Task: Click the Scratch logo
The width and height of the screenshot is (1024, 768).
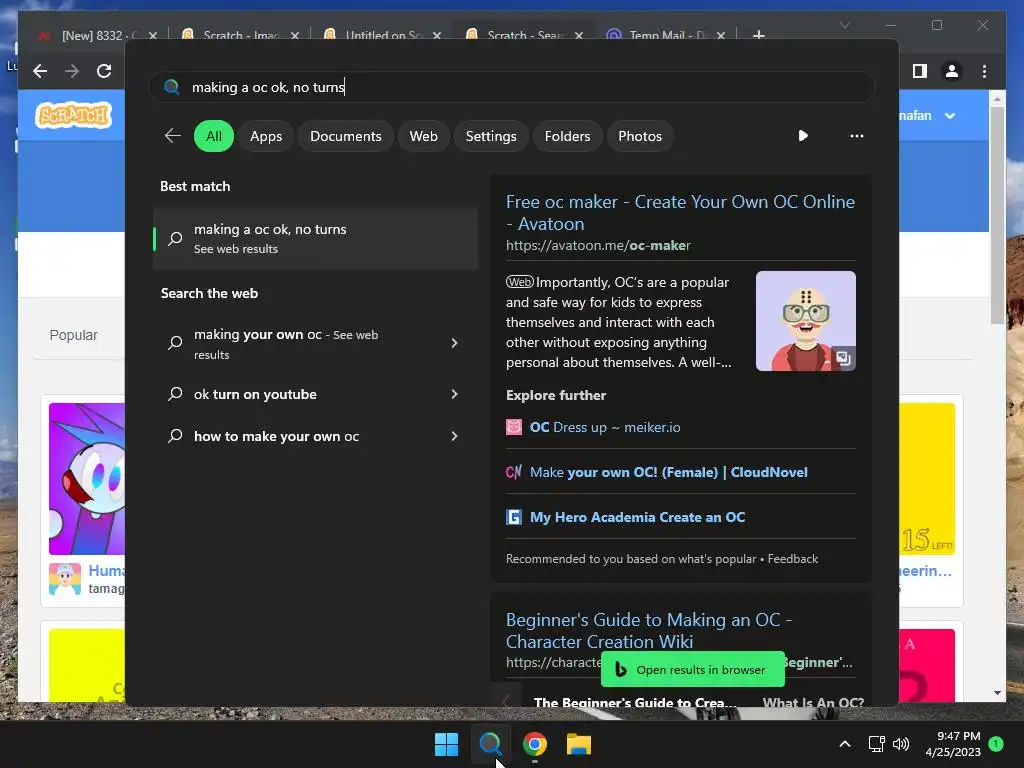Action: coord(73,115)
